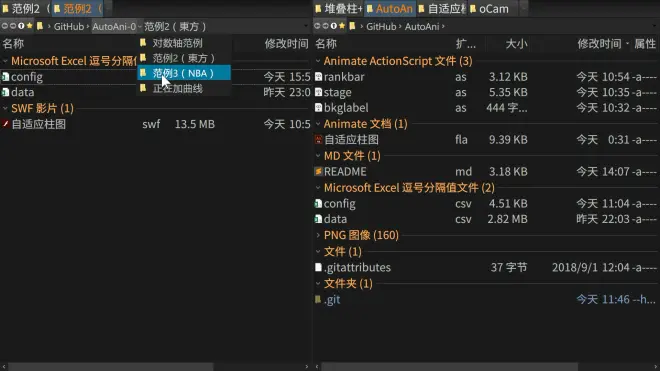The height and width of the screenshot is (371, 660).
Task: Open left address bar history dropdown arrow
Action: 306,26
